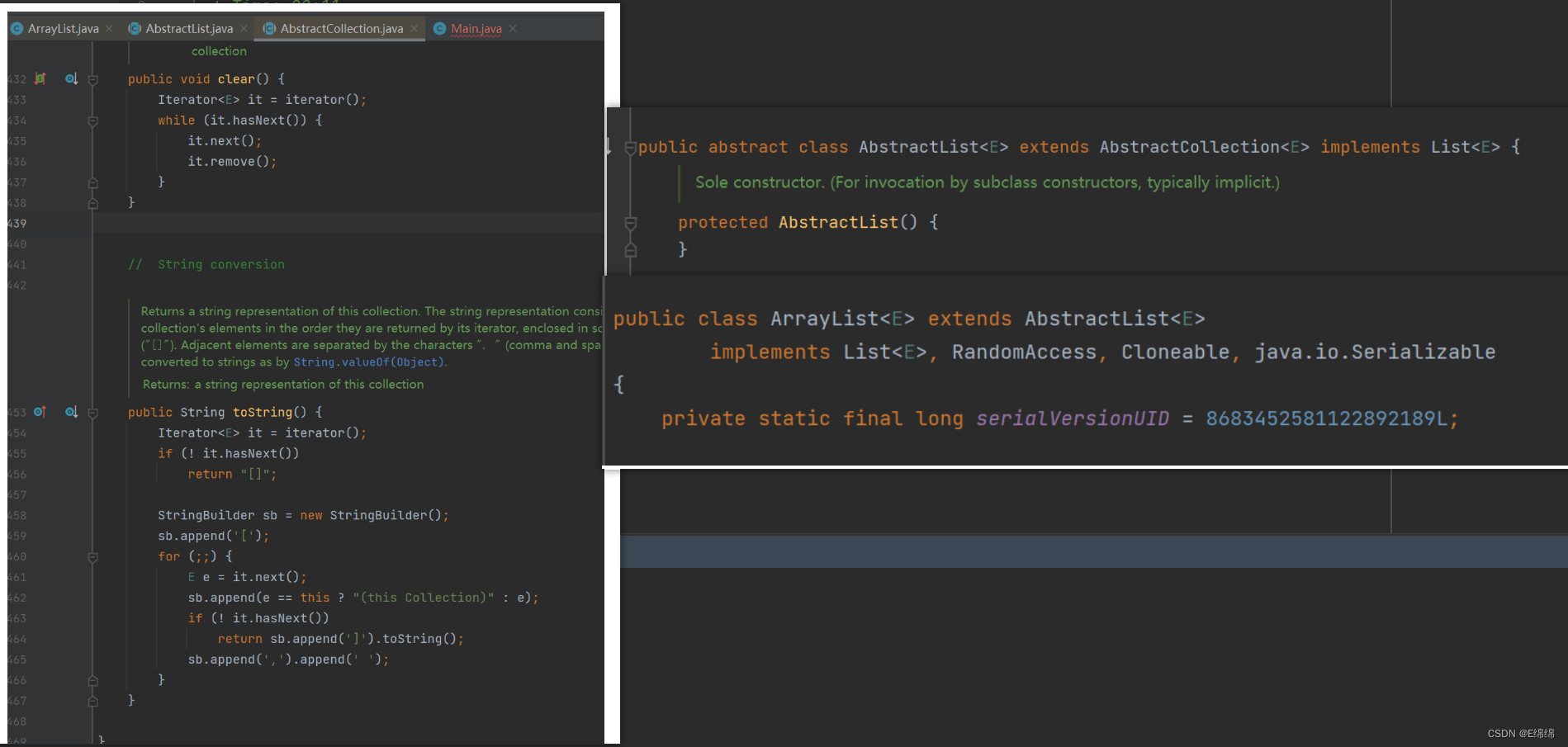Click the override gutter icon at line 432
Viewport: 1568px width, 747px height.
40,78
